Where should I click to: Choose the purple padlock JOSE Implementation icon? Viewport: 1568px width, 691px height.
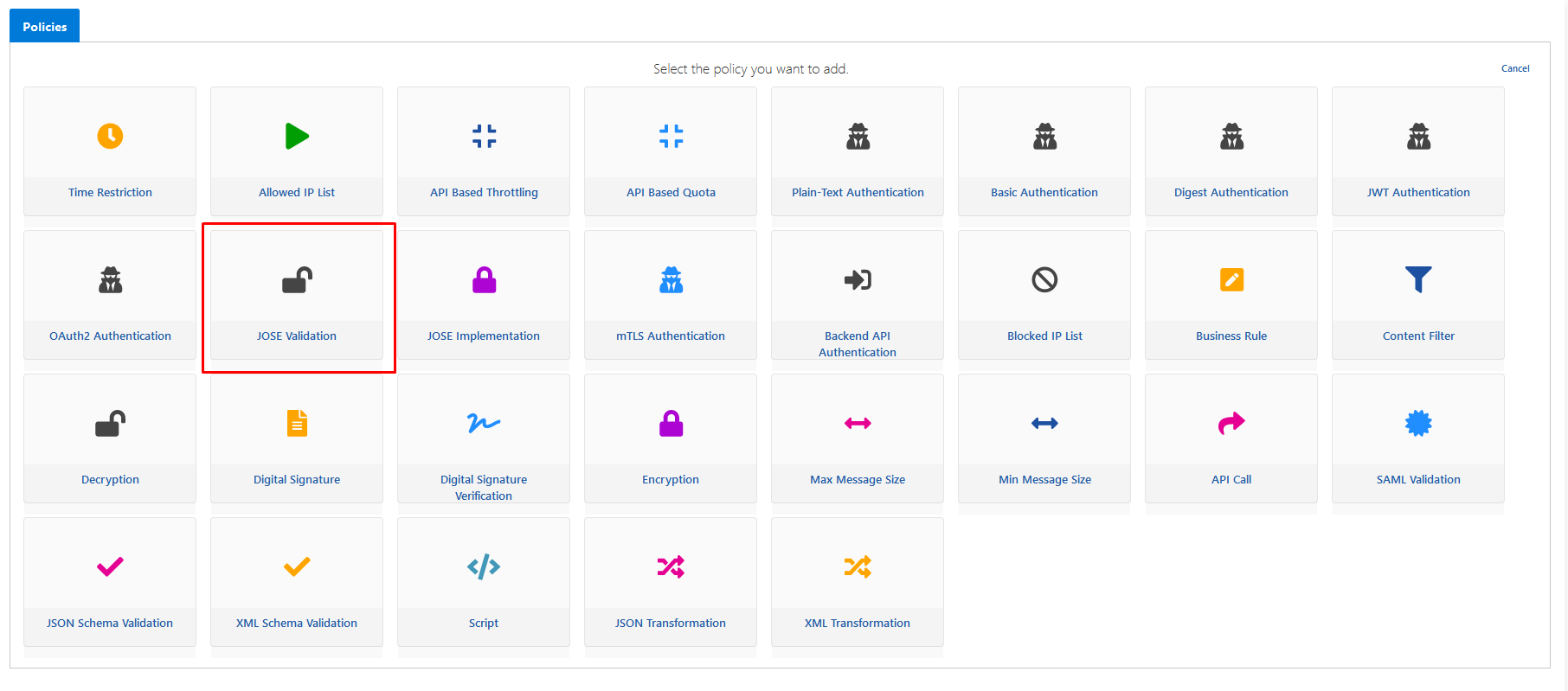[x=484, y=280]
